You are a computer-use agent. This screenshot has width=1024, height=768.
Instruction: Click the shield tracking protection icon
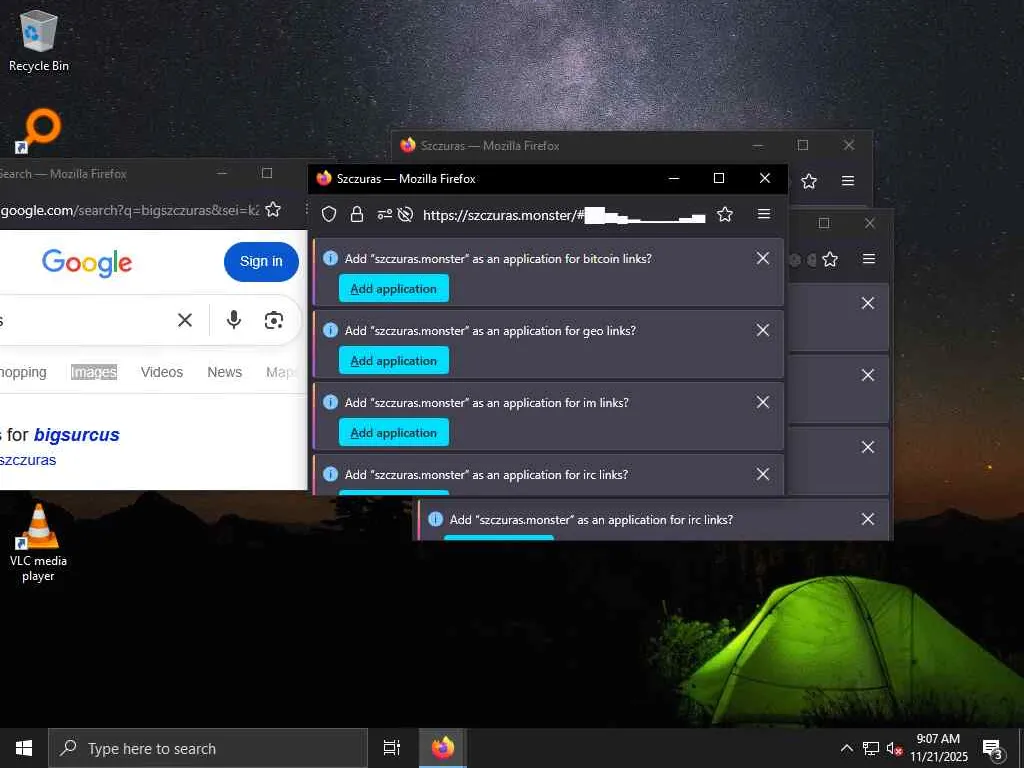click(x=329, y=214)
